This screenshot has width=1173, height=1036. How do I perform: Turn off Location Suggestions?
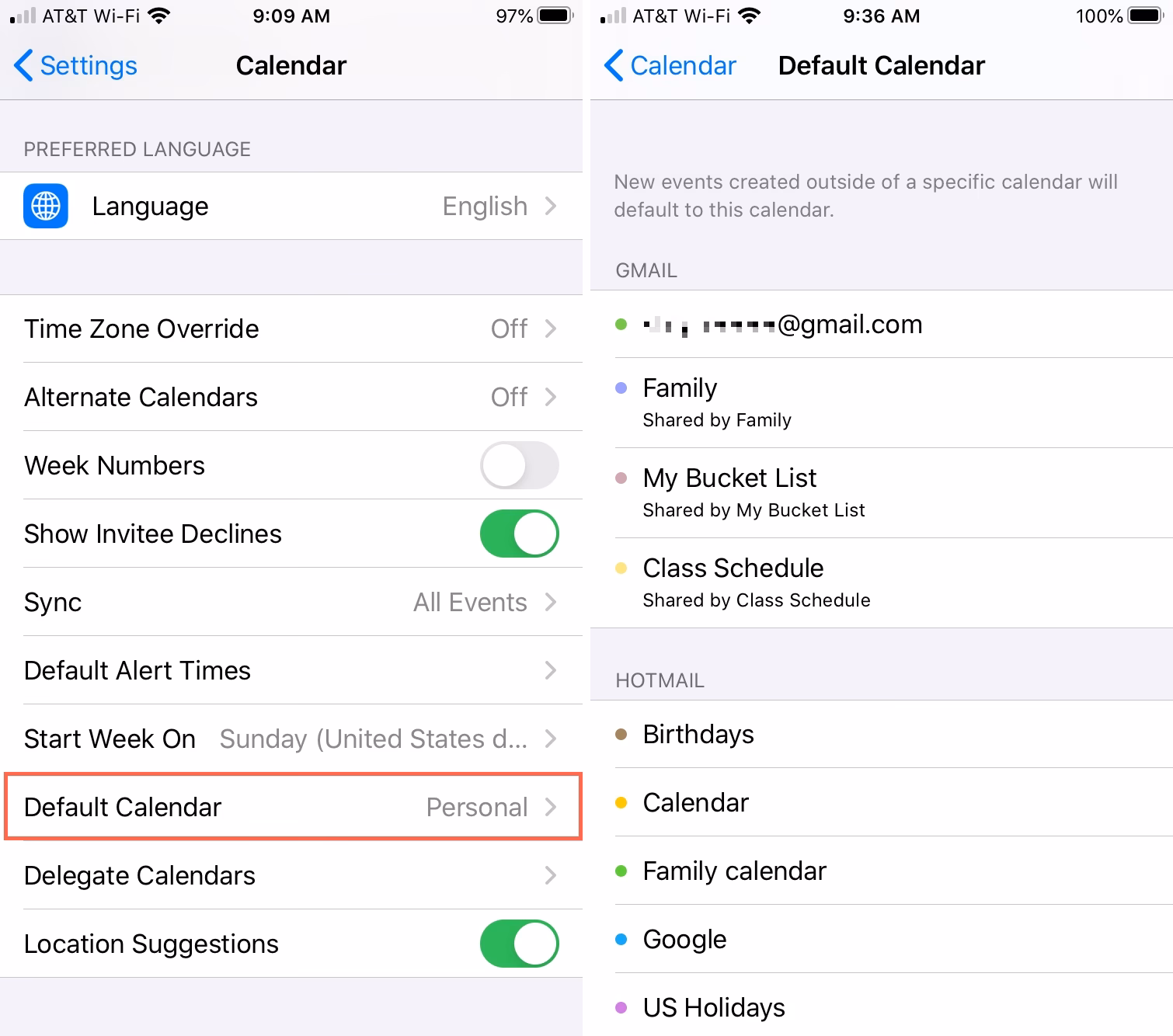tap(518, 944)
